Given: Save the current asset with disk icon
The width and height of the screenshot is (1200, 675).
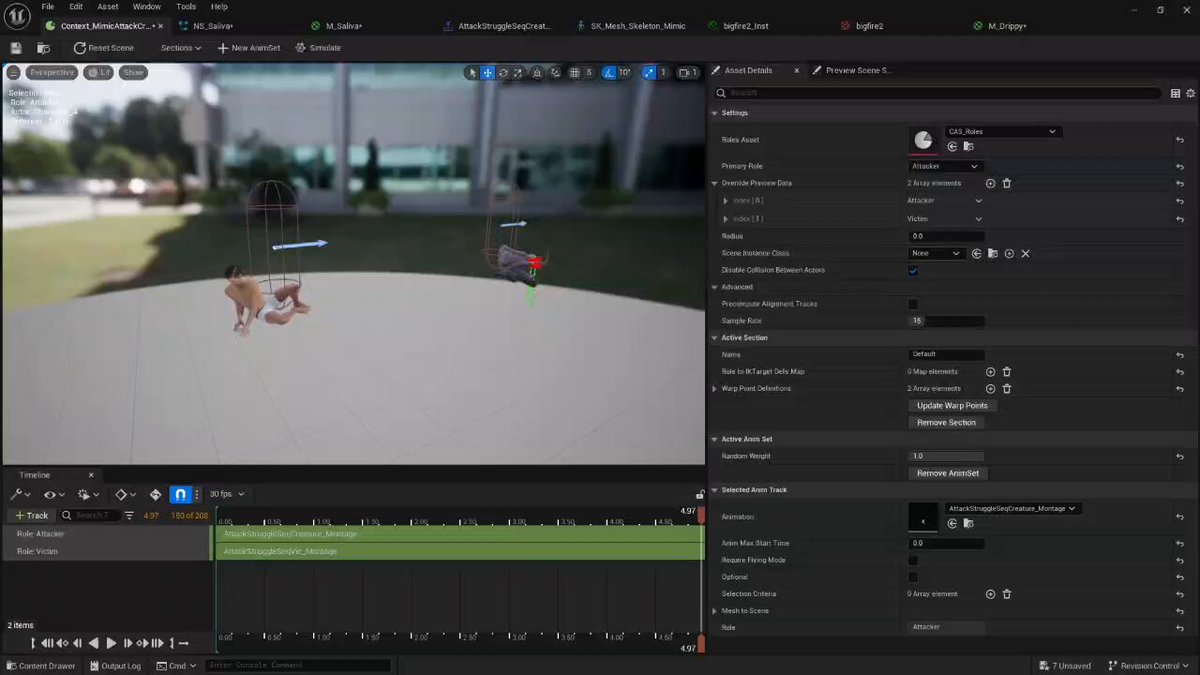Looking at the screenshot, I should coord(16,48).
